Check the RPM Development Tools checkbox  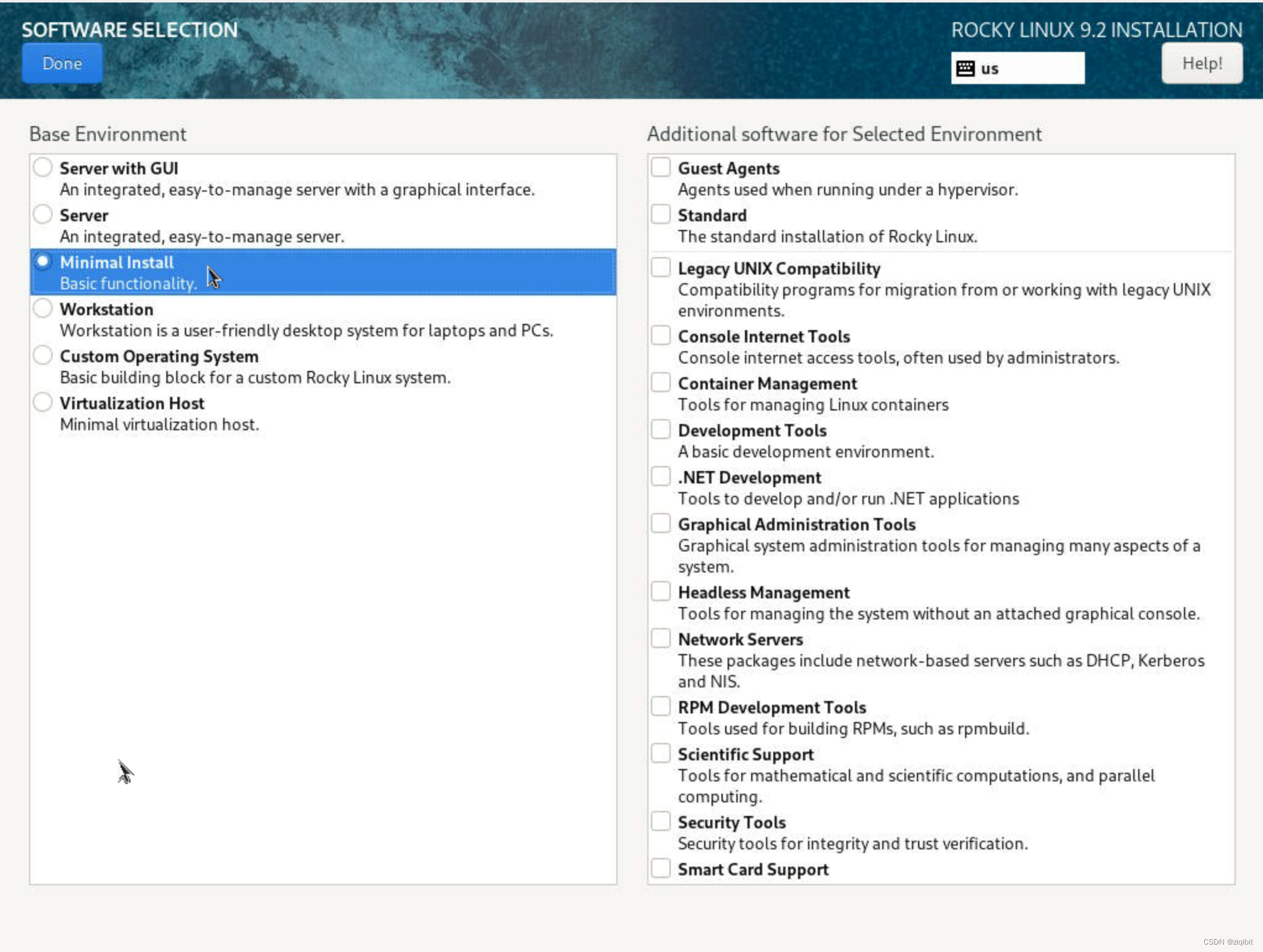point(660,706)
